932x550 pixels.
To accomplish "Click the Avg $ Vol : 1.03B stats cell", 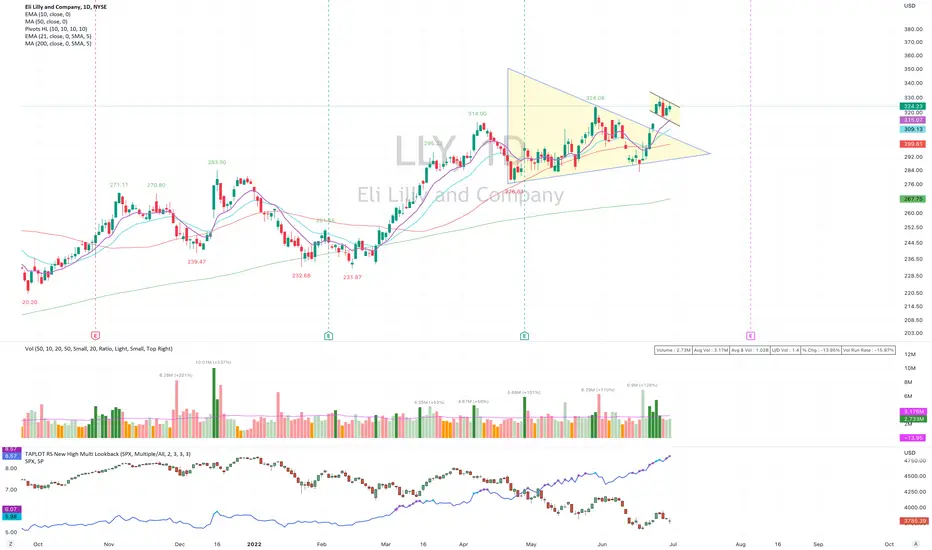I will coord(750,350).
